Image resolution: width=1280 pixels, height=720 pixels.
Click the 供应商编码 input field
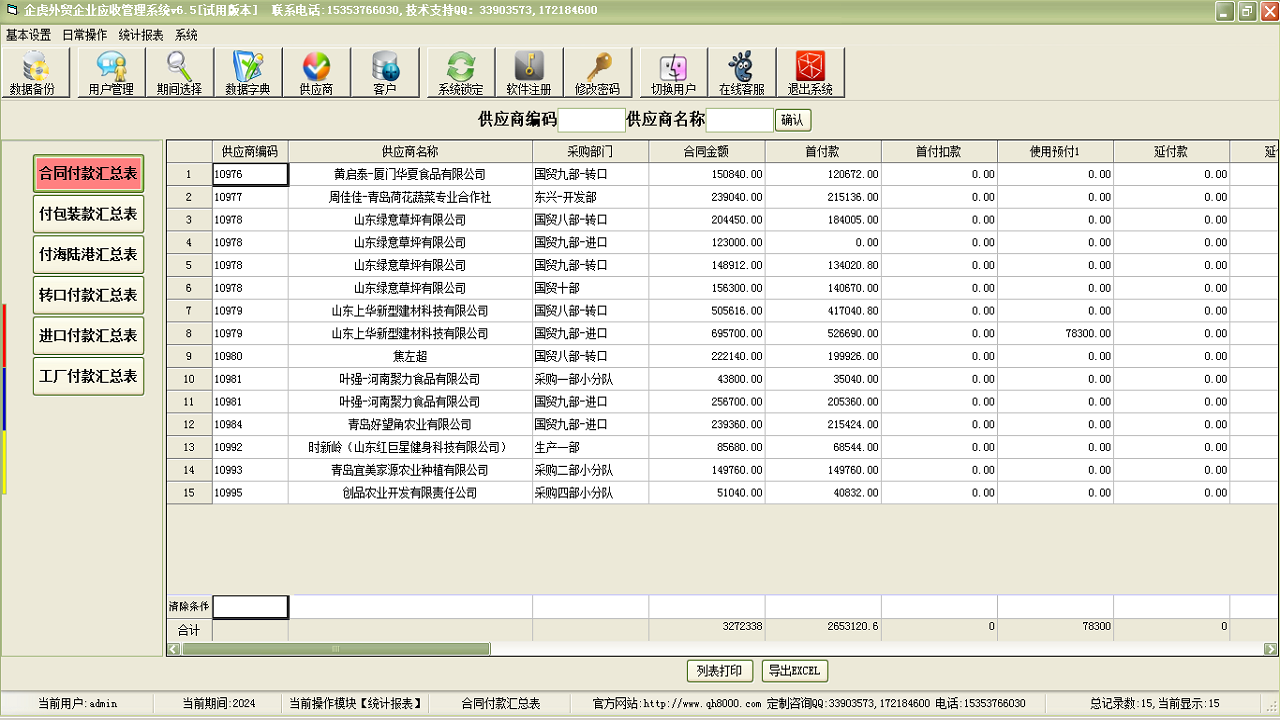(592, 119)
